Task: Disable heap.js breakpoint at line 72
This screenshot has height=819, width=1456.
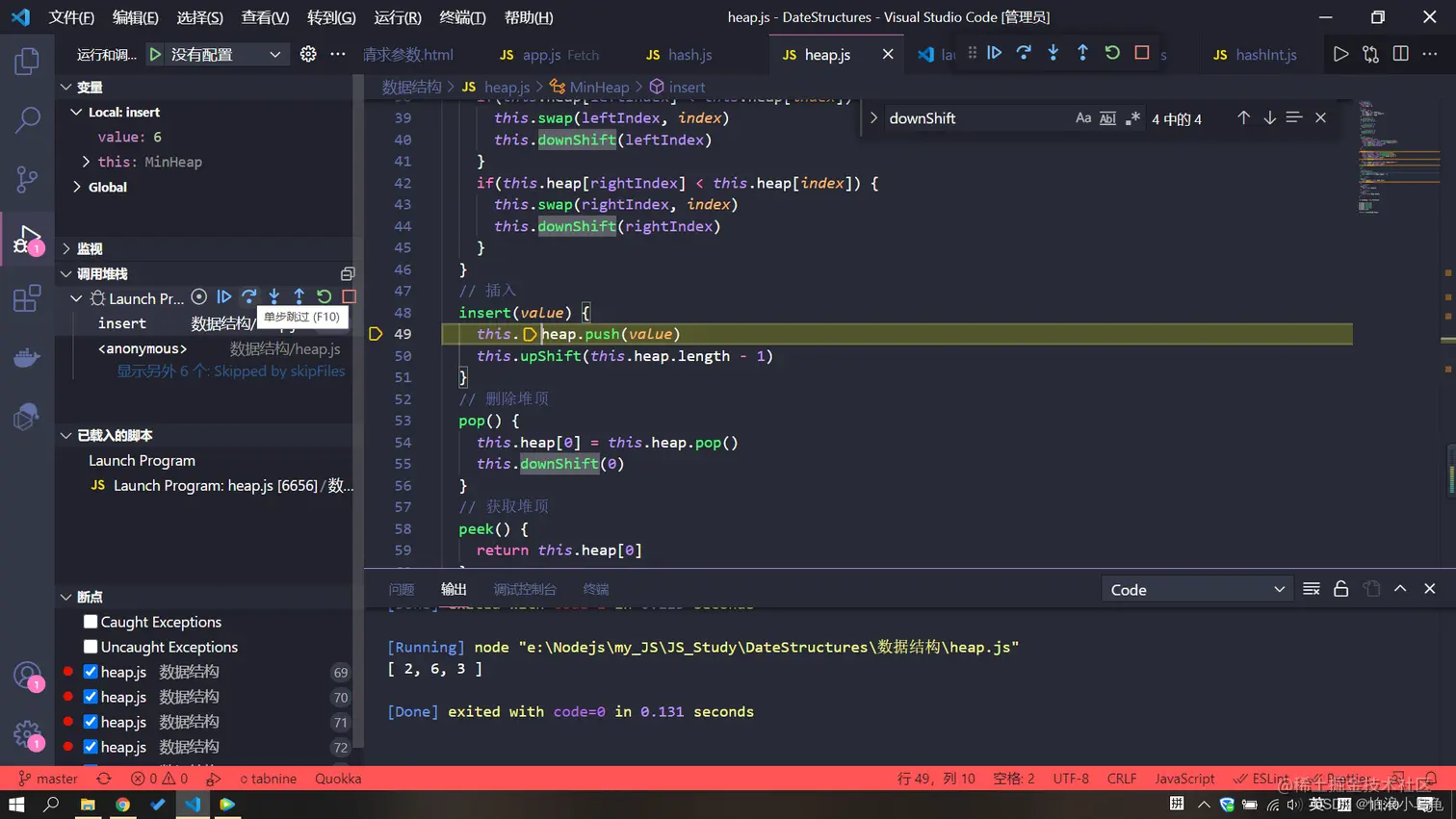Action: click(x=91, y=747)
